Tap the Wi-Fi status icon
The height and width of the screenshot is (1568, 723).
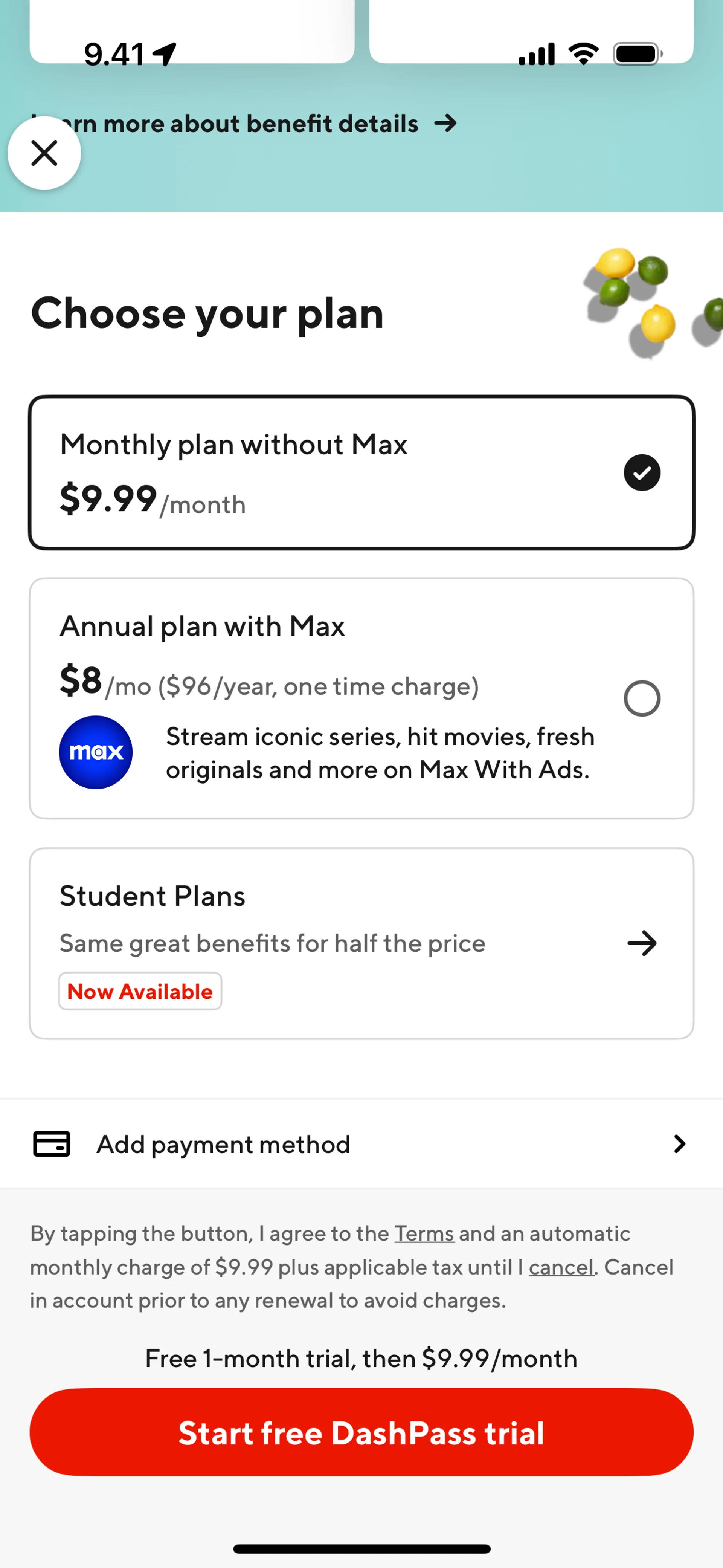point(584,54)
